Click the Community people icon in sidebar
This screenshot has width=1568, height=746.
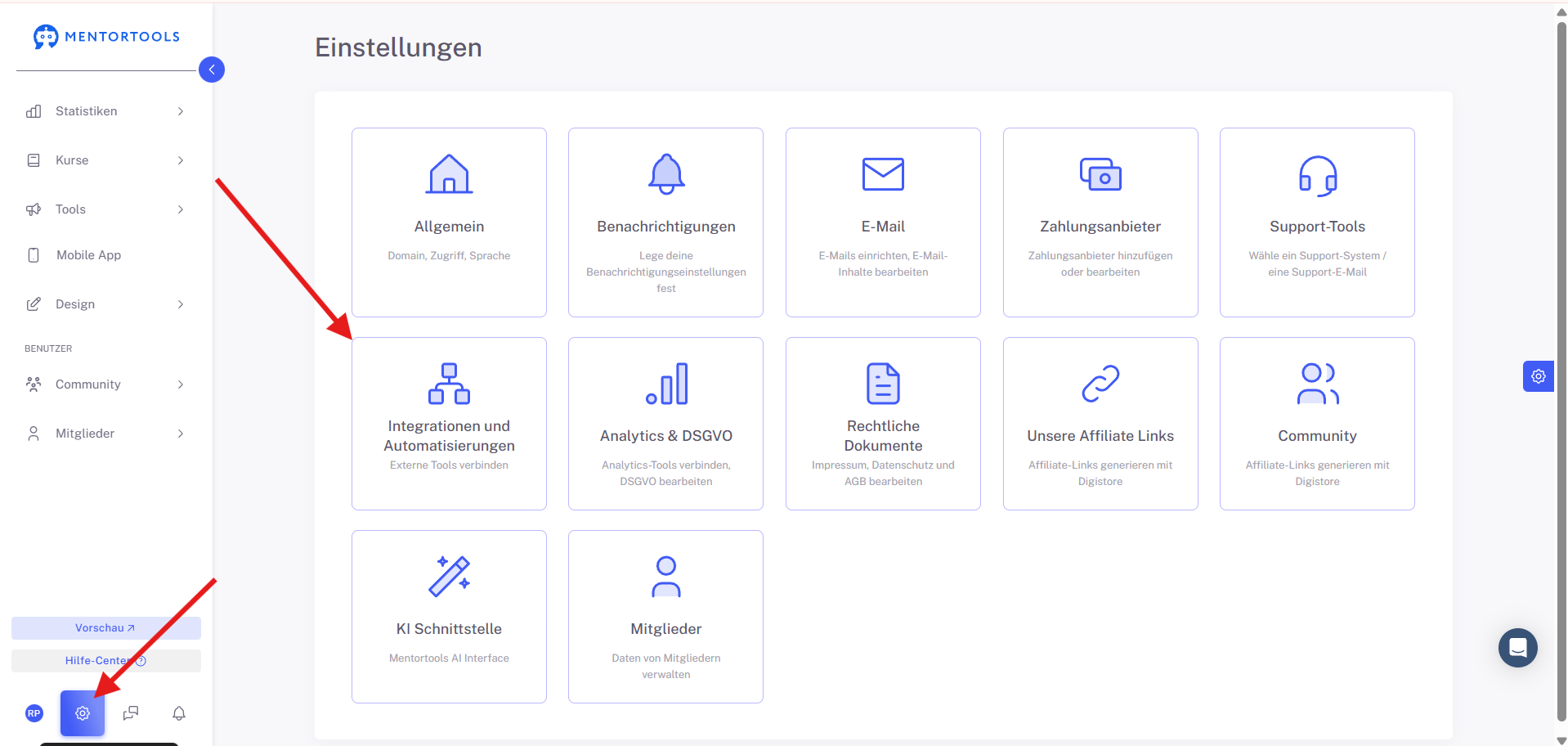coord(34,384)
